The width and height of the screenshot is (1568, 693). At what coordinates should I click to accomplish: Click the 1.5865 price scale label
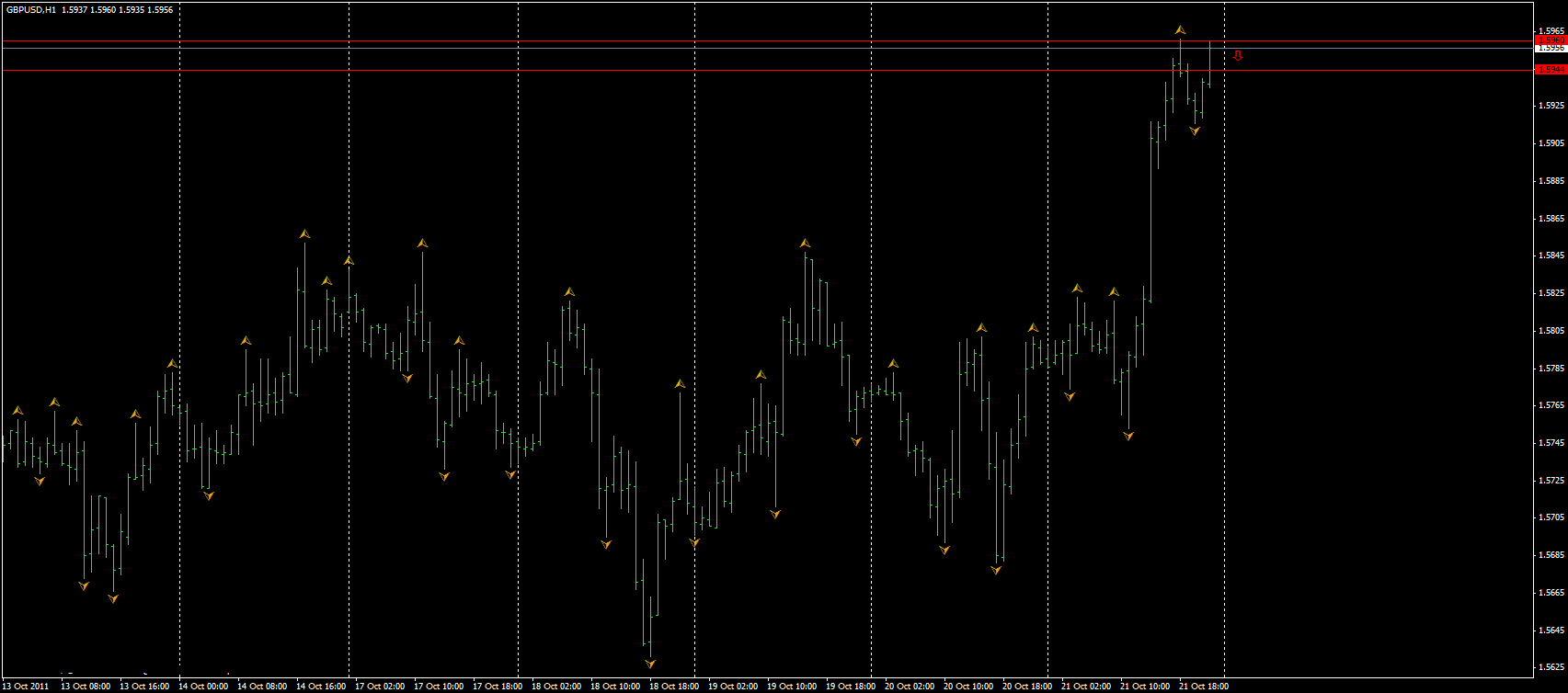tap(1551, 219)
